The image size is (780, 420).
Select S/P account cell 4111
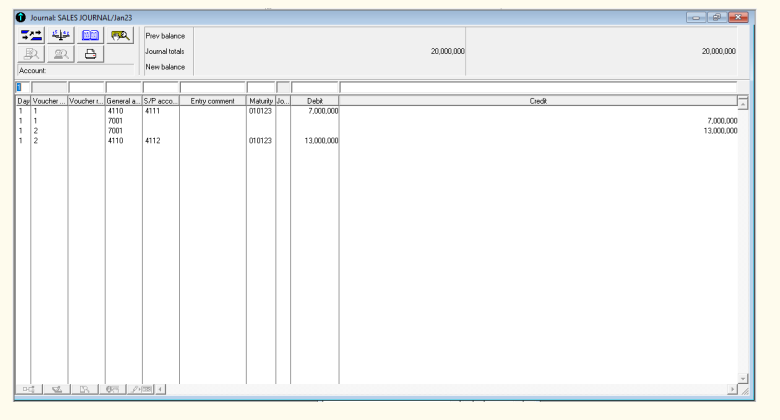pyautogui.click(x=152, y=111)
